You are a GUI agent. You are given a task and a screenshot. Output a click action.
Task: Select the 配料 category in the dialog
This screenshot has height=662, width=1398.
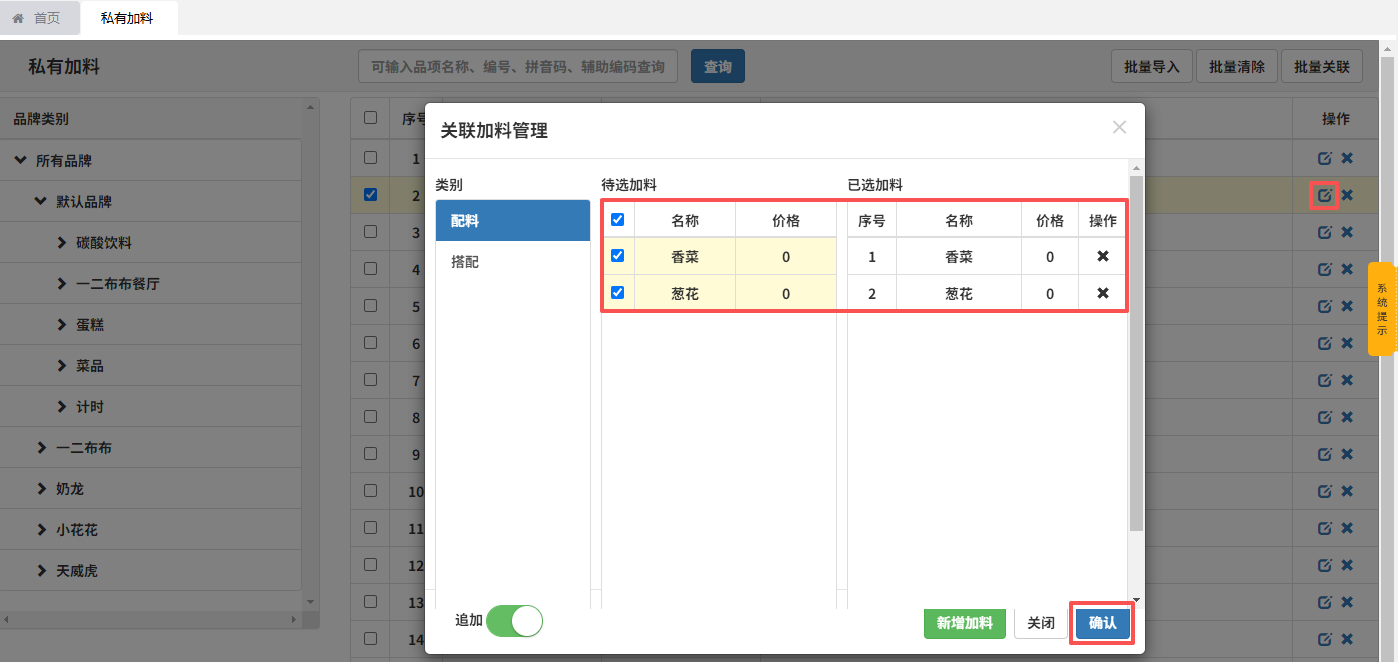coord(513,221)
